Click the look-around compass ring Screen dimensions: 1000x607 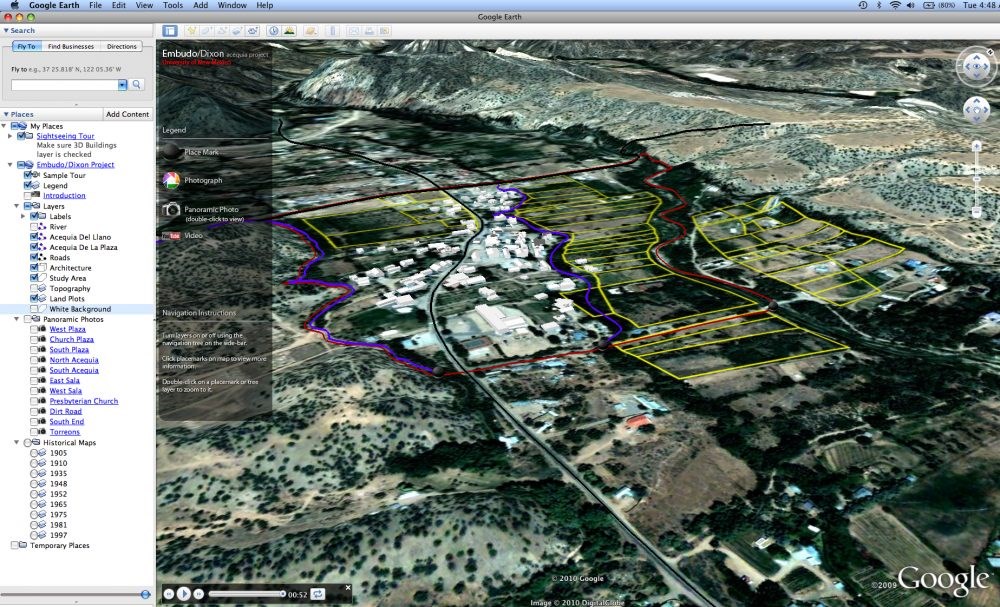click(x=976, y=66)
